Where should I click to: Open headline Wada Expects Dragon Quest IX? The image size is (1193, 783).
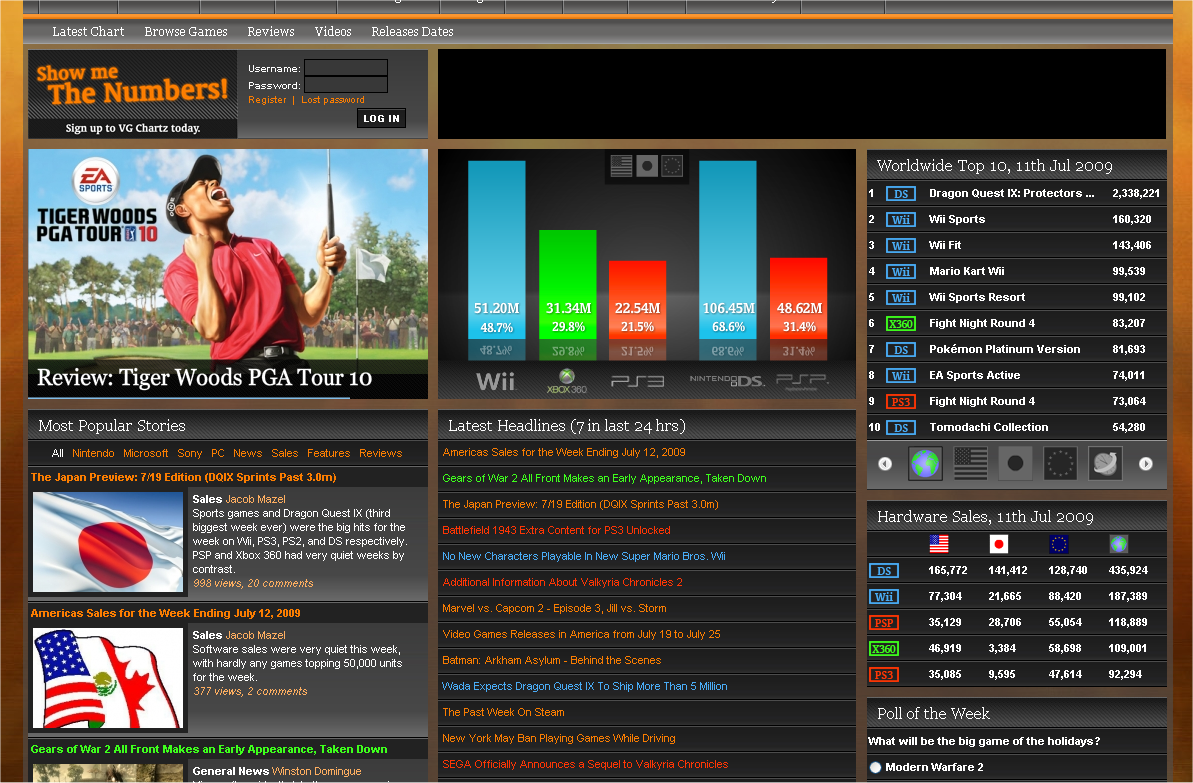point(584,686)
